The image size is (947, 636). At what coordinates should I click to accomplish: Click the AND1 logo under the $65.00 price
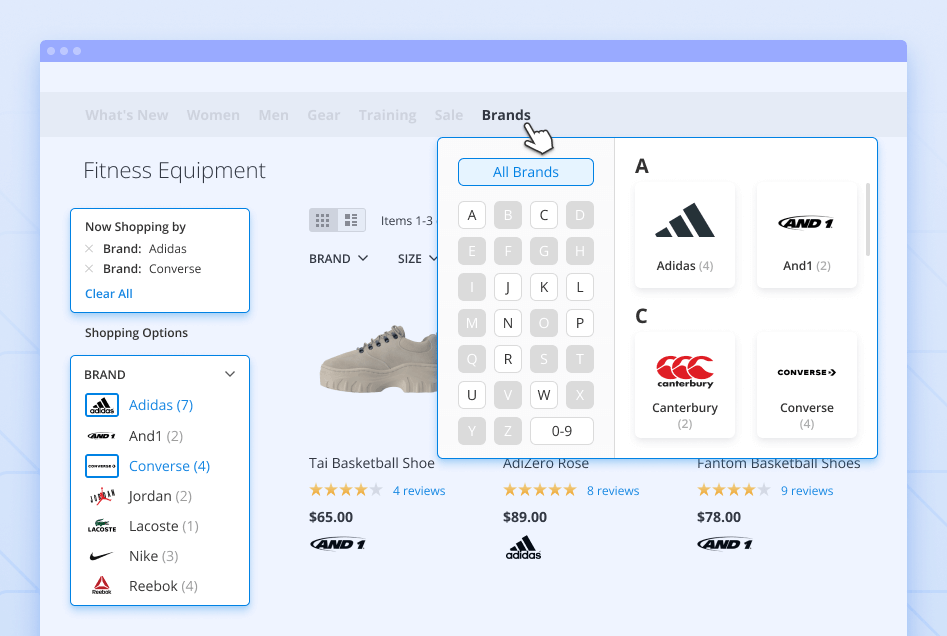coord(337,543)
